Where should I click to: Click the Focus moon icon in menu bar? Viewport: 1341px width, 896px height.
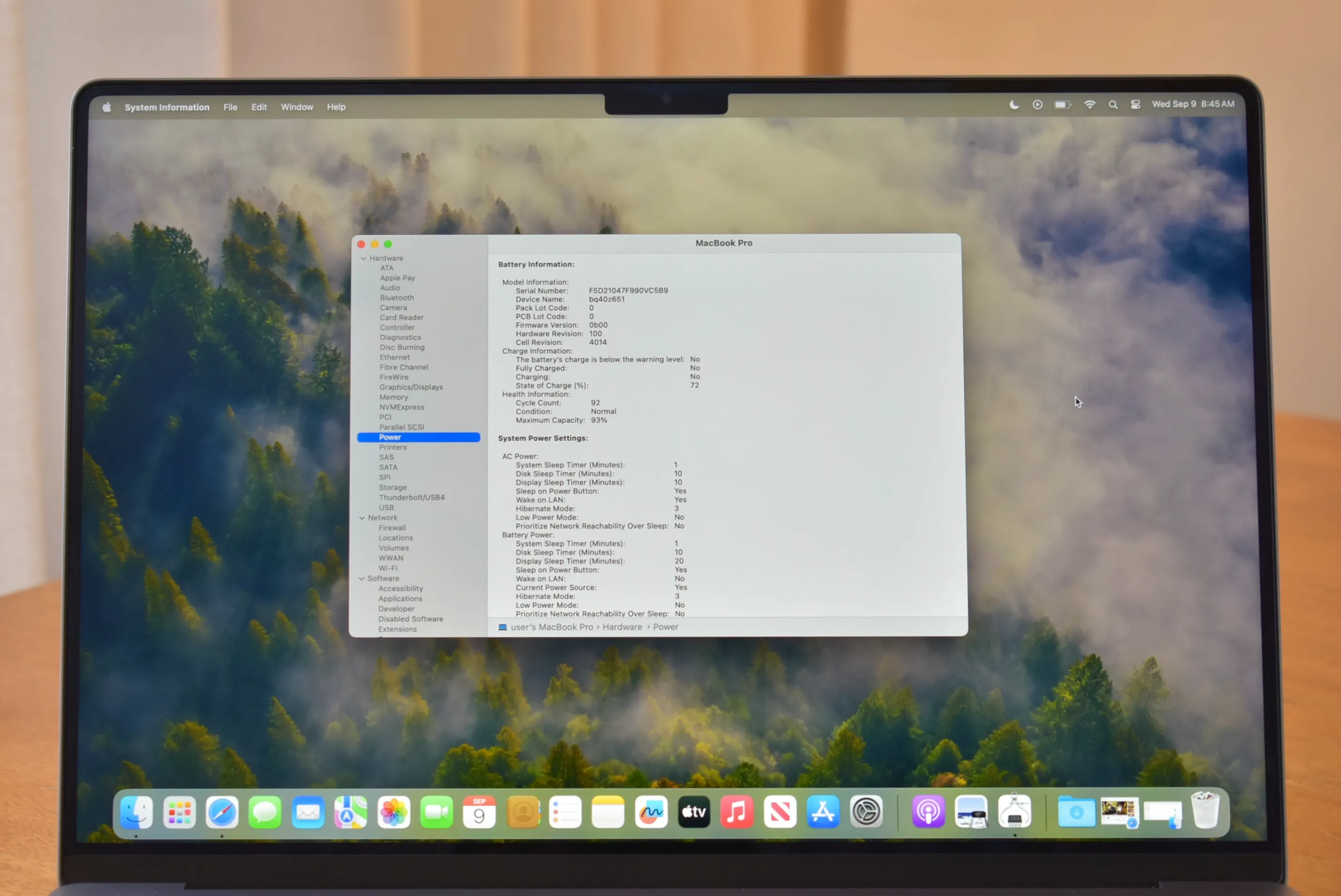(1014, 105)
